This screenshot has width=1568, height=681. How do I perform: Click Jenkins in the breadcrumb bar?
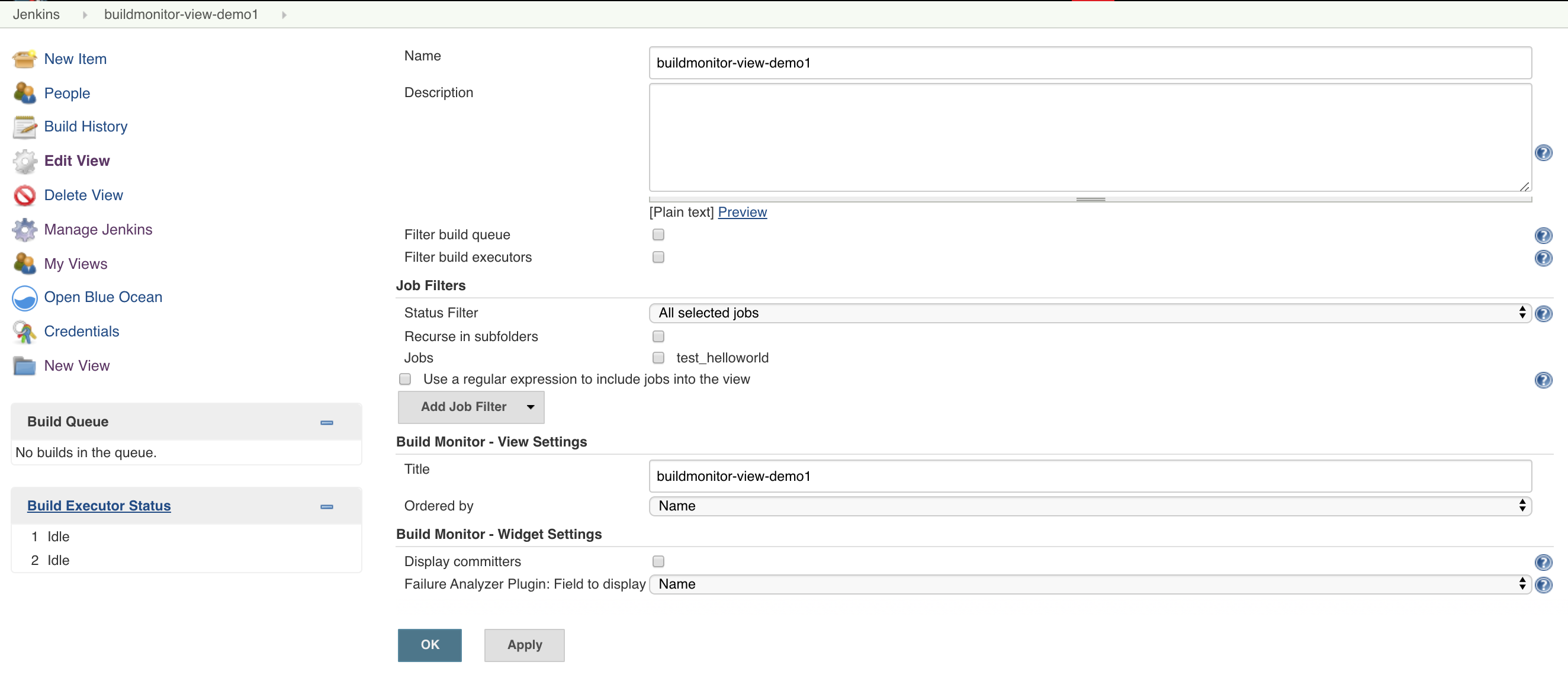pyautogui.click(x=36, y=14)
